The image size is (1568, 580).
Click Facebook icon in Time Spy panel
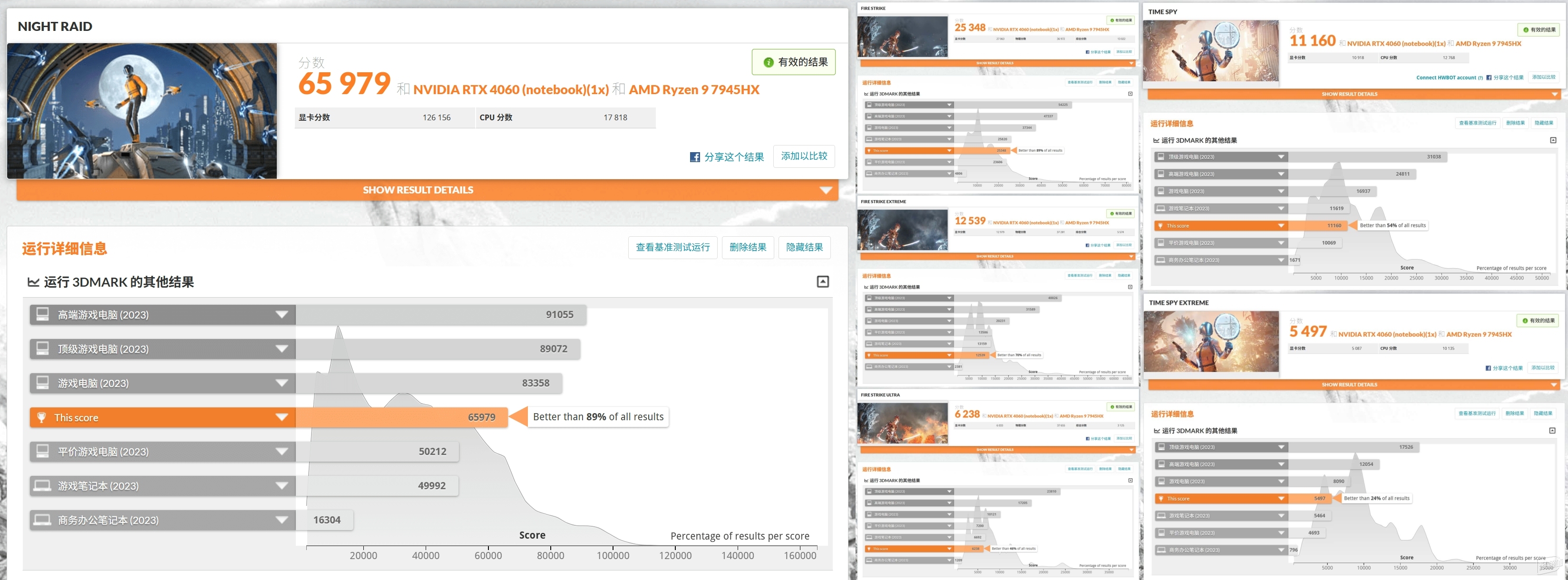[1488, 77]
